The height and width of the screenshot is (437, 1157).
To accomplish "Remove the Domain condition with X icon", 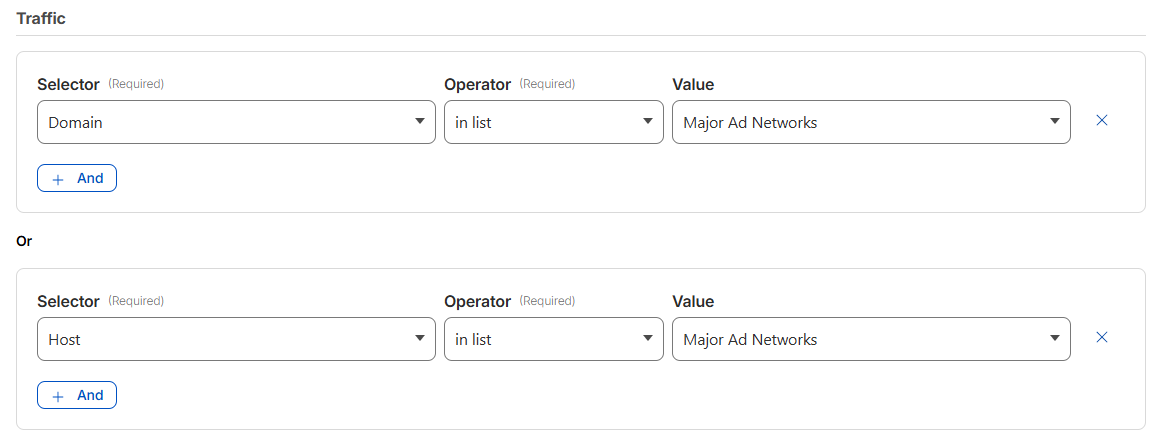I will coord(1102,120).
